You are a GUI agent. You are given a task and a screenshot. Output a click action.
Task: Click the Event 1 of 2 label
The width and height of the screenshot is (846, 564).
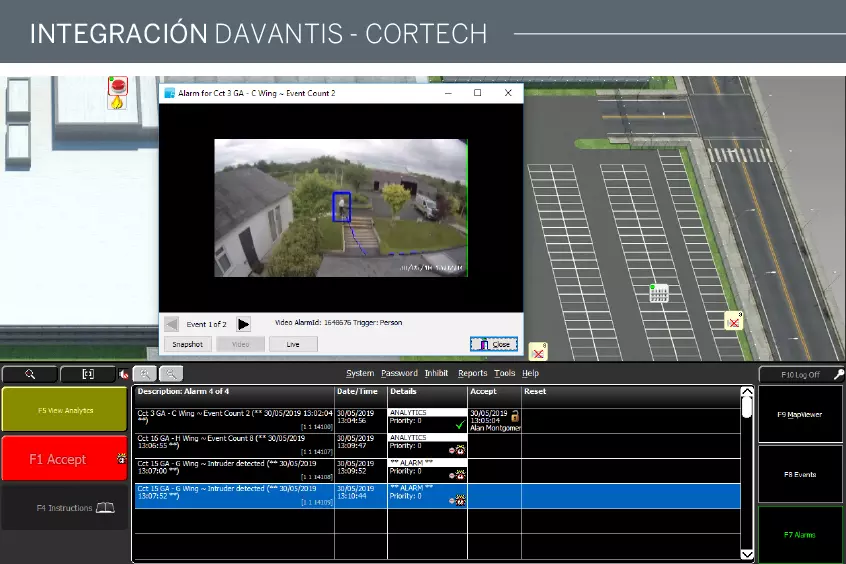coord(207,324)
